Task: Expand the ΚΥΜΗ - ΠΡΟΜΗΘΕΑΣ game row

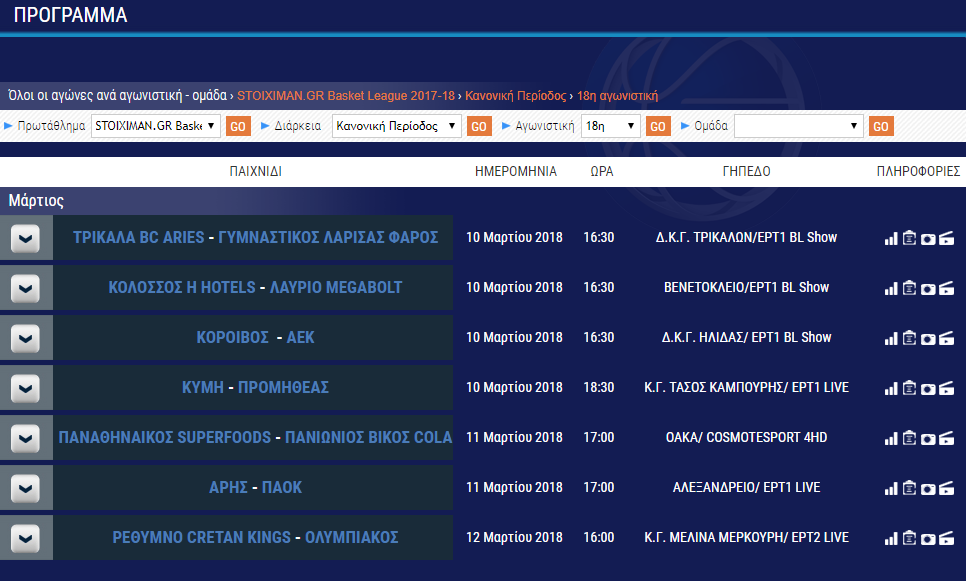Action: tap(25, 388)
